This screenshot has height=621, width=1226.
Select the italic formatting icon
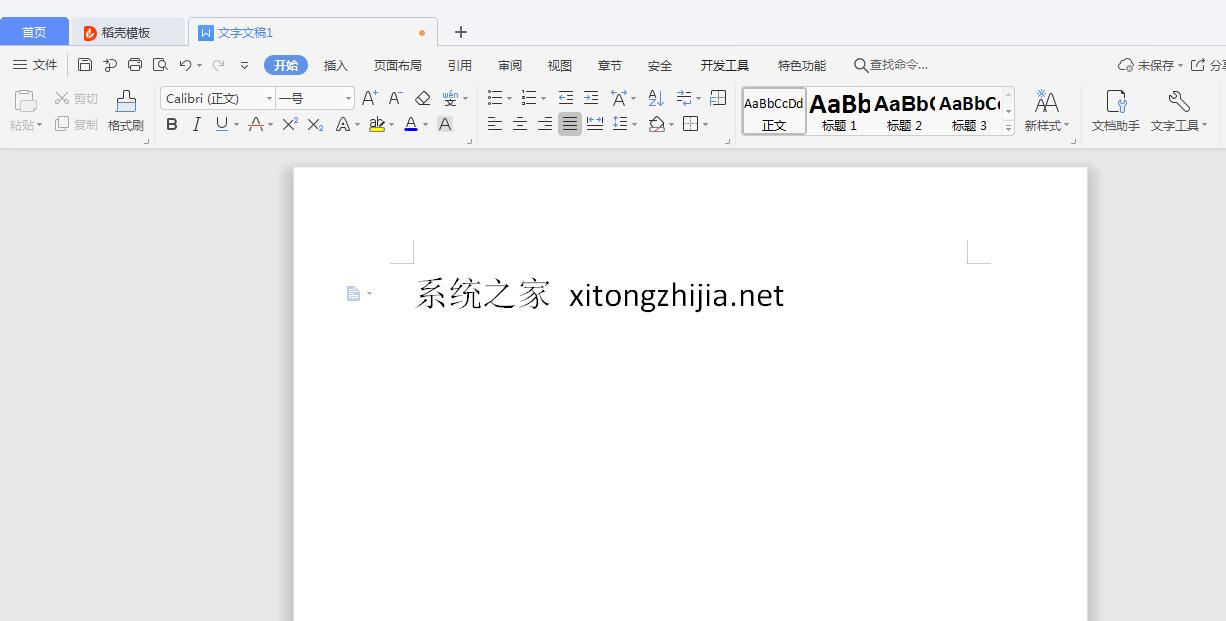[196, 124]
